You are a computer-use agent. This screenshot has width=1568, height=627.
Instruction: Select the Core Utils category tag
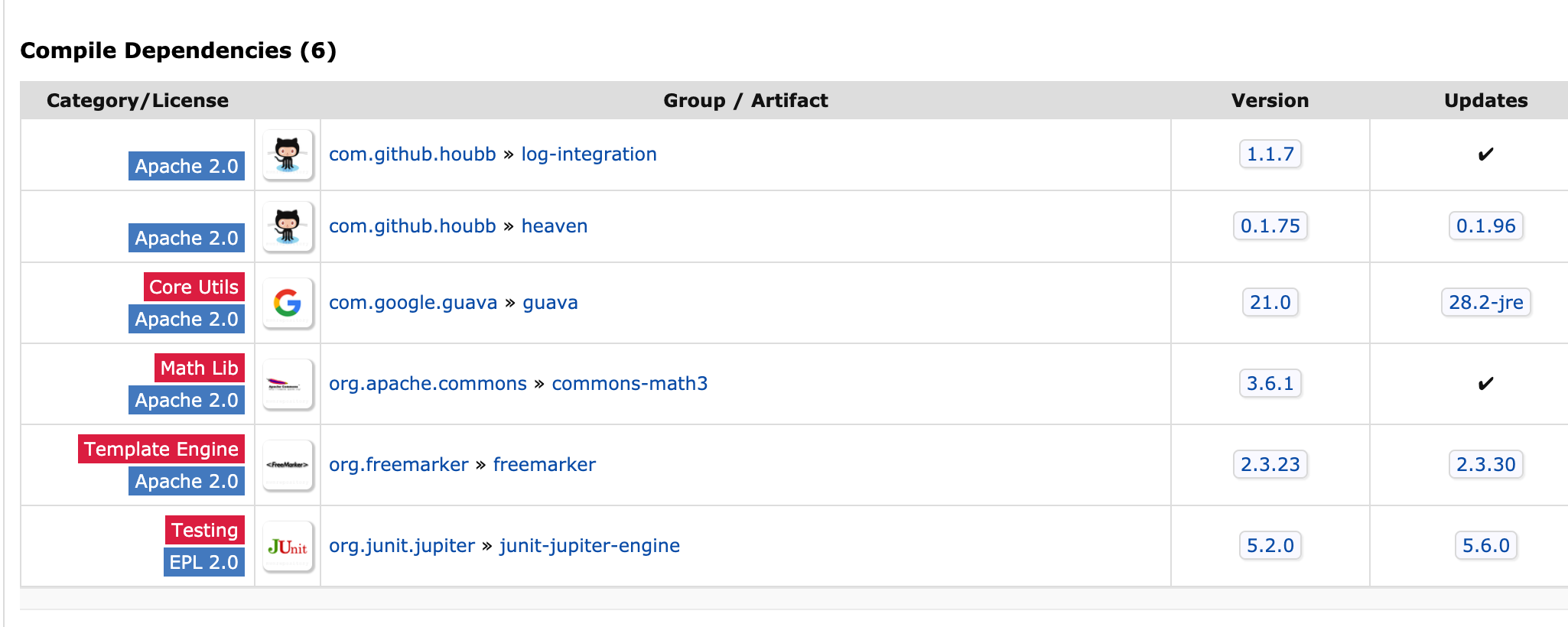pyautogui.click(x=194, y=287)
